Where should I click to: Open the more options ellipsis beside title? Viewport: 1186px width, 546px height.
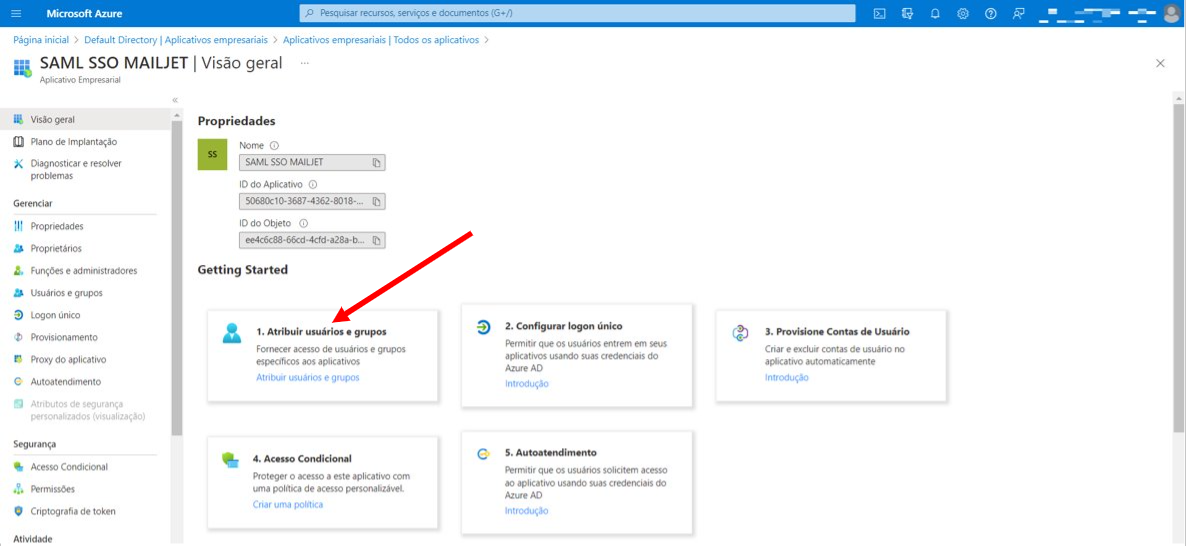[305, 64]
